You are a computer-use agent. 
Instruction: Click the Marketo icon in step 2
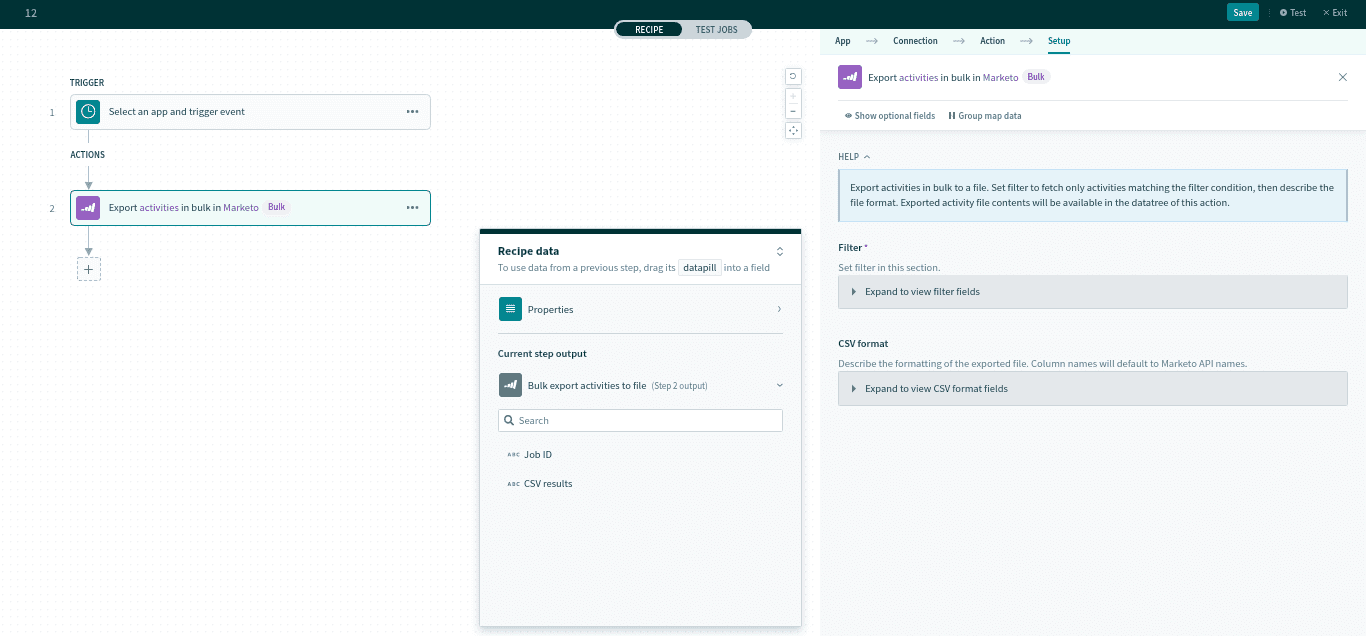pyautogui.click(x=88, y=208)
